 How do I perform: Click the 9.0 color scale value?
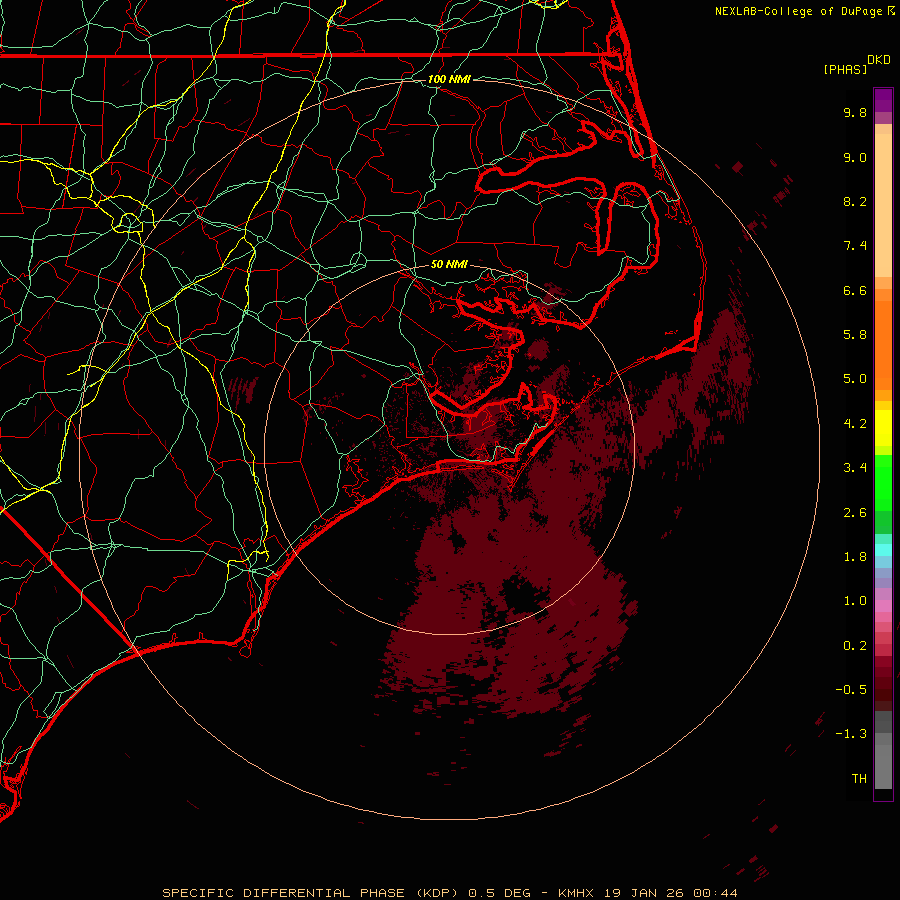[x=855, y=157]
